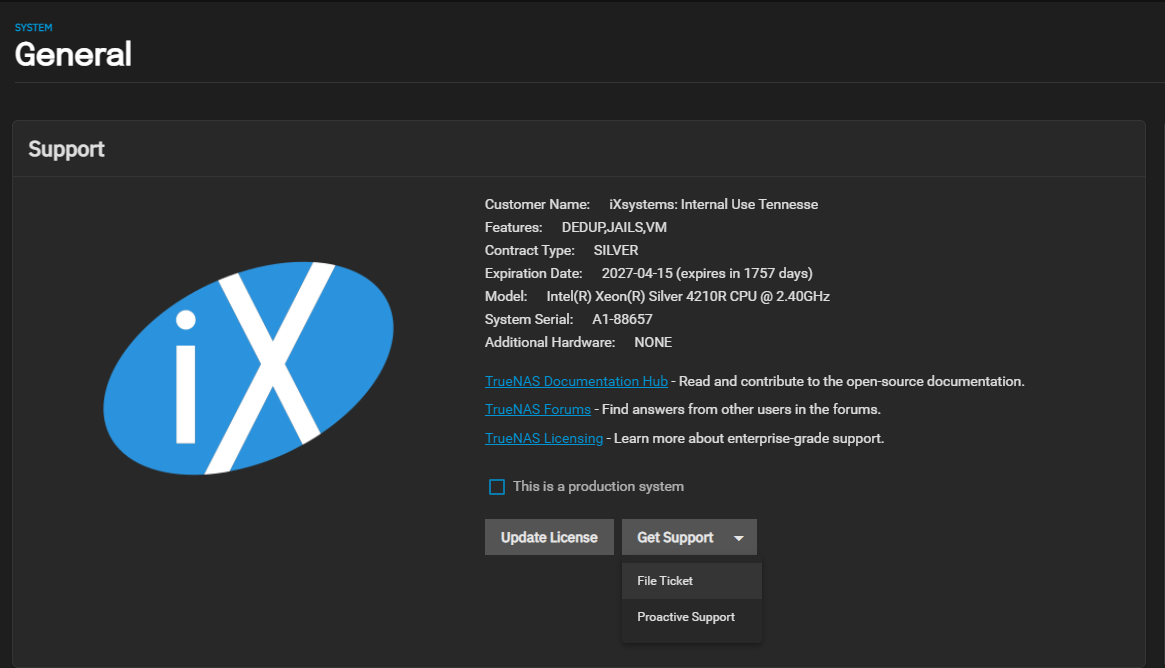Screen dimensions: 1165x668
Task: Select additional hardware value 'NONE'
Action: click(653, 343)
